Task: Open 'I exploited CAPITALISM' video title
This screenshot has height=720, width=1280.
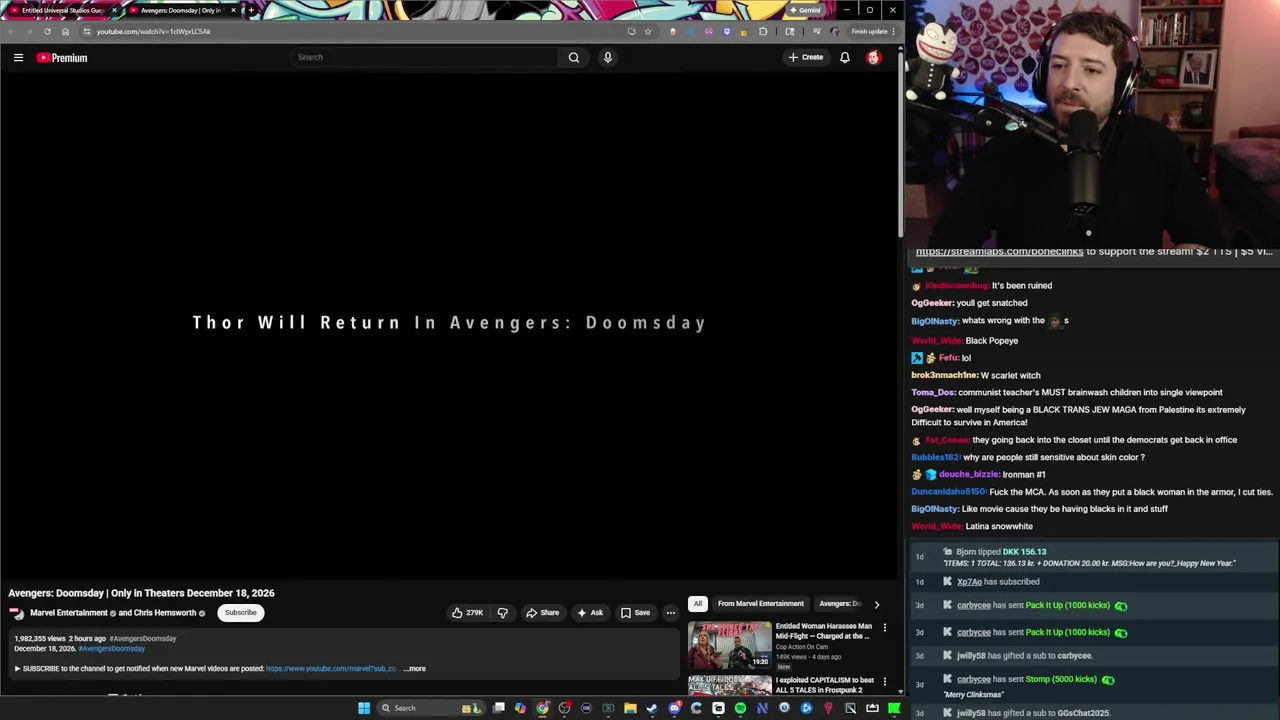Action: click(x=825, y=685)
